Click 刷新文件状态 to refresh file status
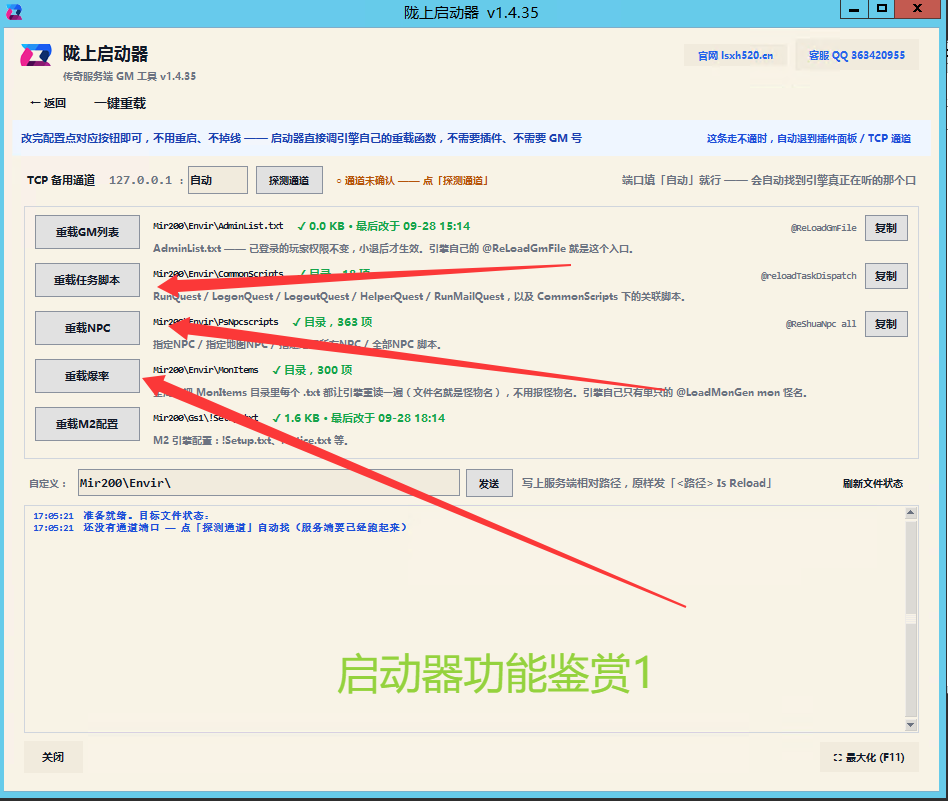The image size is (948, 801). (x=872, y=484)
